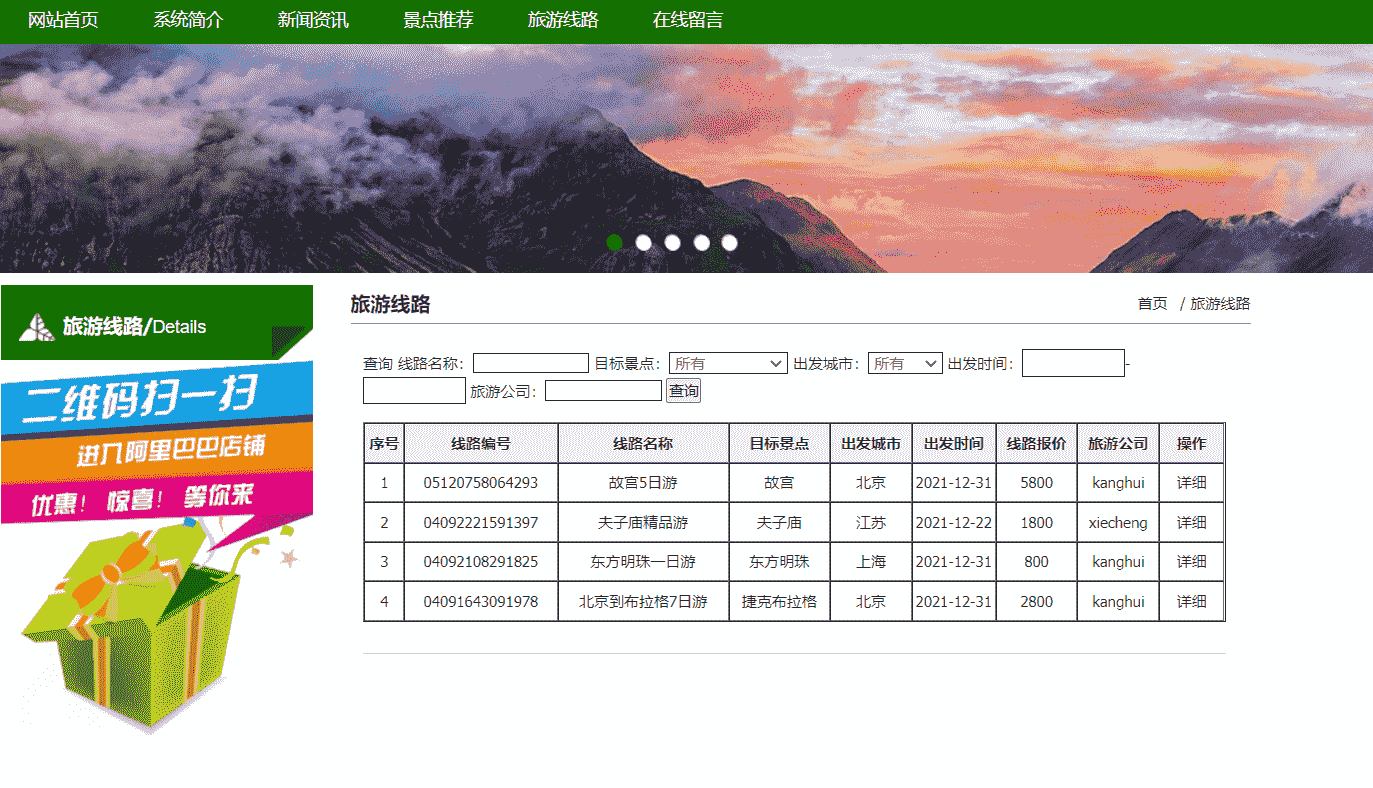Viewport: 1373px width, 788px height.
Task: Click the price 5800 cell
Action: pyautogui.click(x=1037, y=483)
